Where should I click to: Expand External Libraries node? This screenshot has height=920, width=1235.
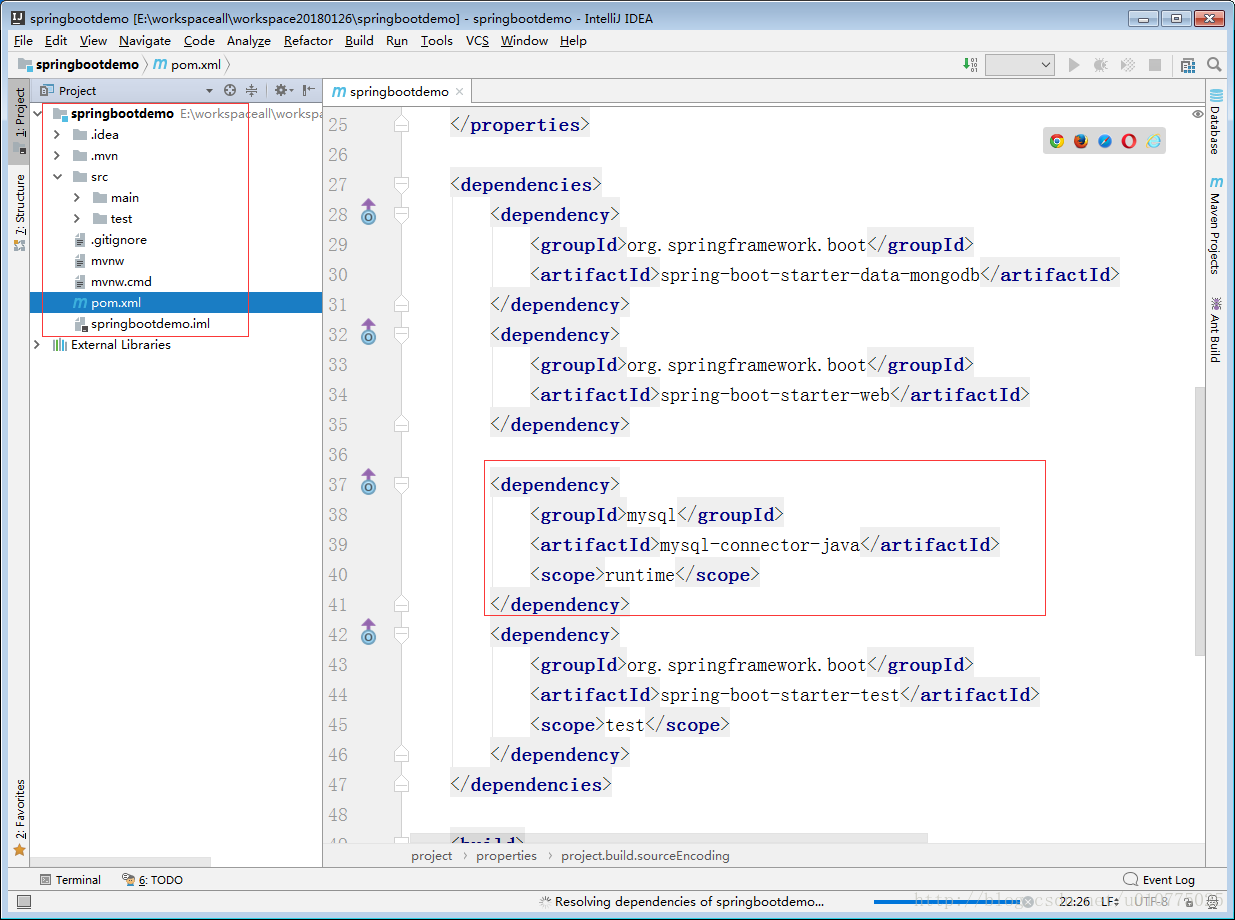click(x=37, y=344)
